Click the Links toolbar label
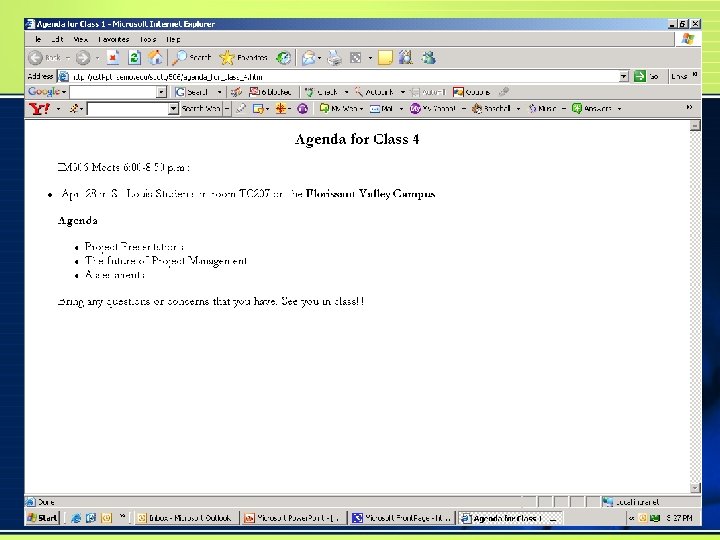This screenshot has width=720, height=540. tap(679, 76)
